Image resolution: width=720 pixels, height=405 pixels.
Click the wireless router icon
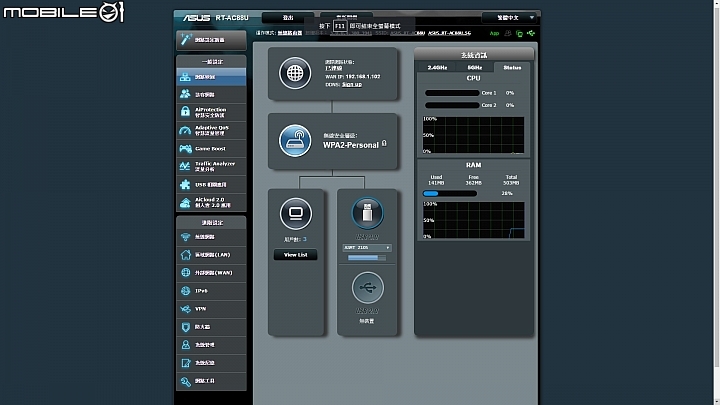pyautogui.click(x=295, y=141)
